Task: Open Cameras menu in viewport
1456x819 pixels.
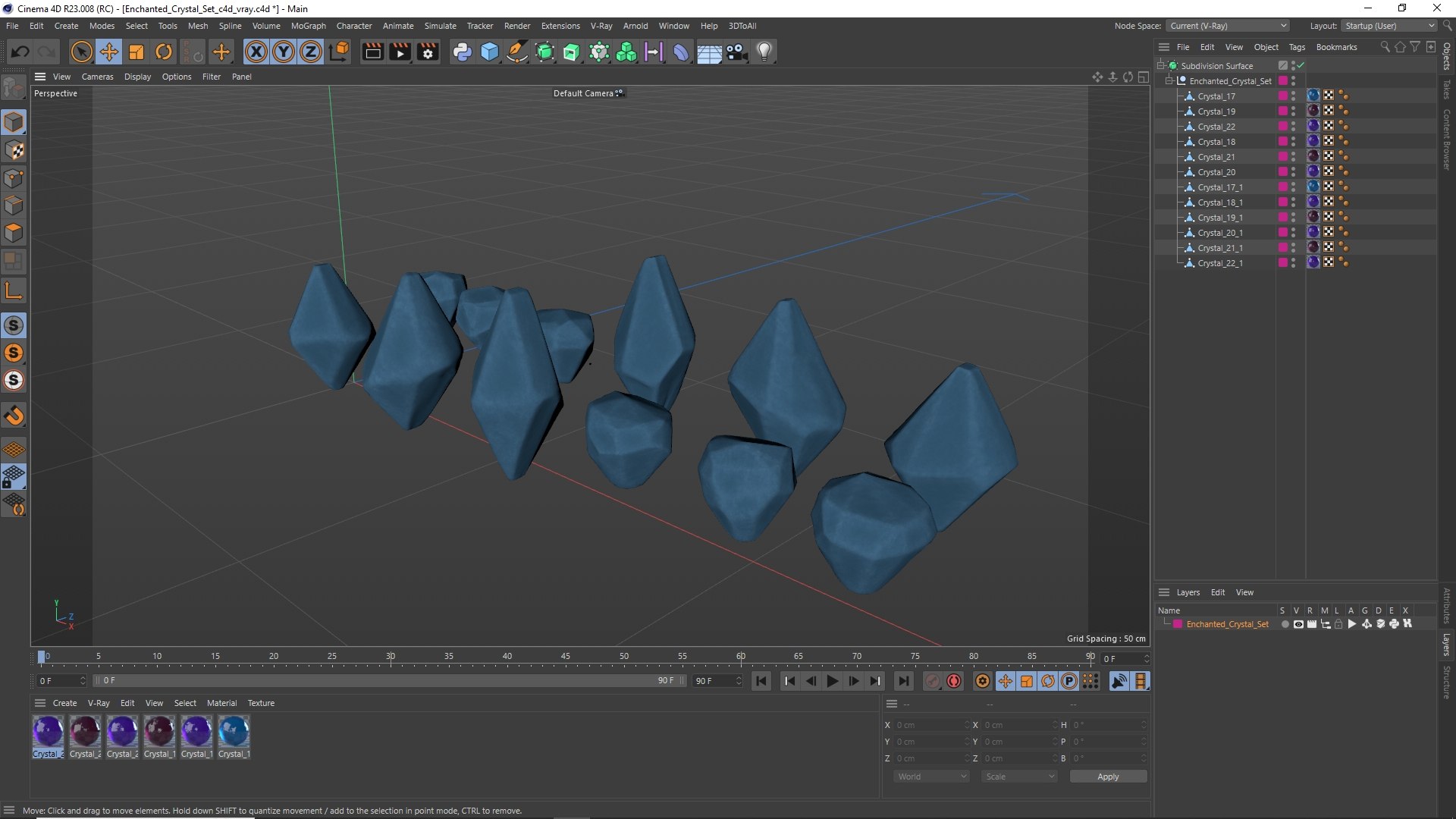Action: pos(97,77)
